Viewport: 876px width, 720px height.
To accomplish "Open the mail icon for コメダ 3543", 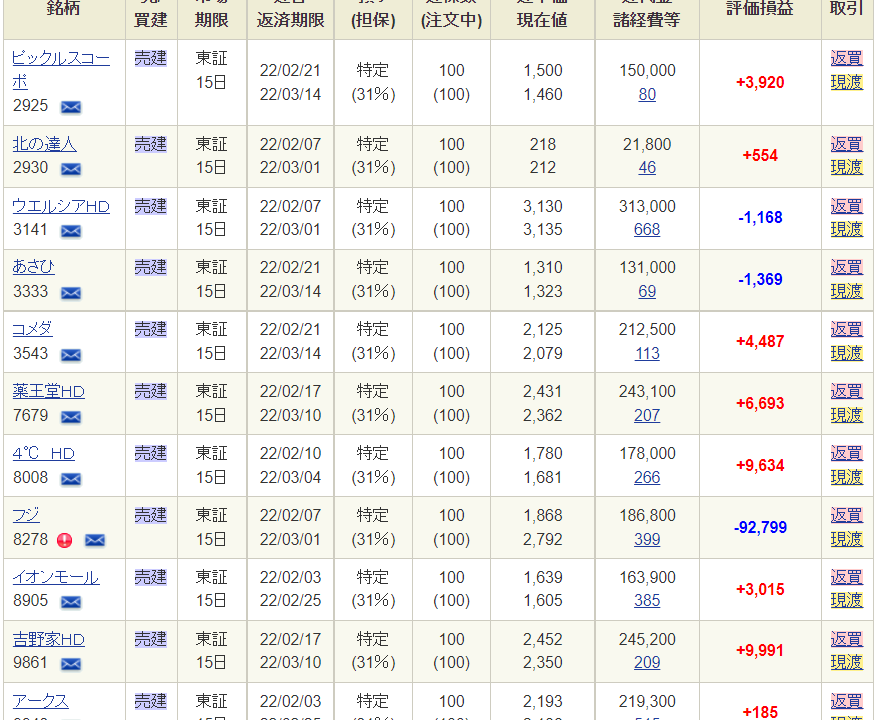I will click(71, 355).
